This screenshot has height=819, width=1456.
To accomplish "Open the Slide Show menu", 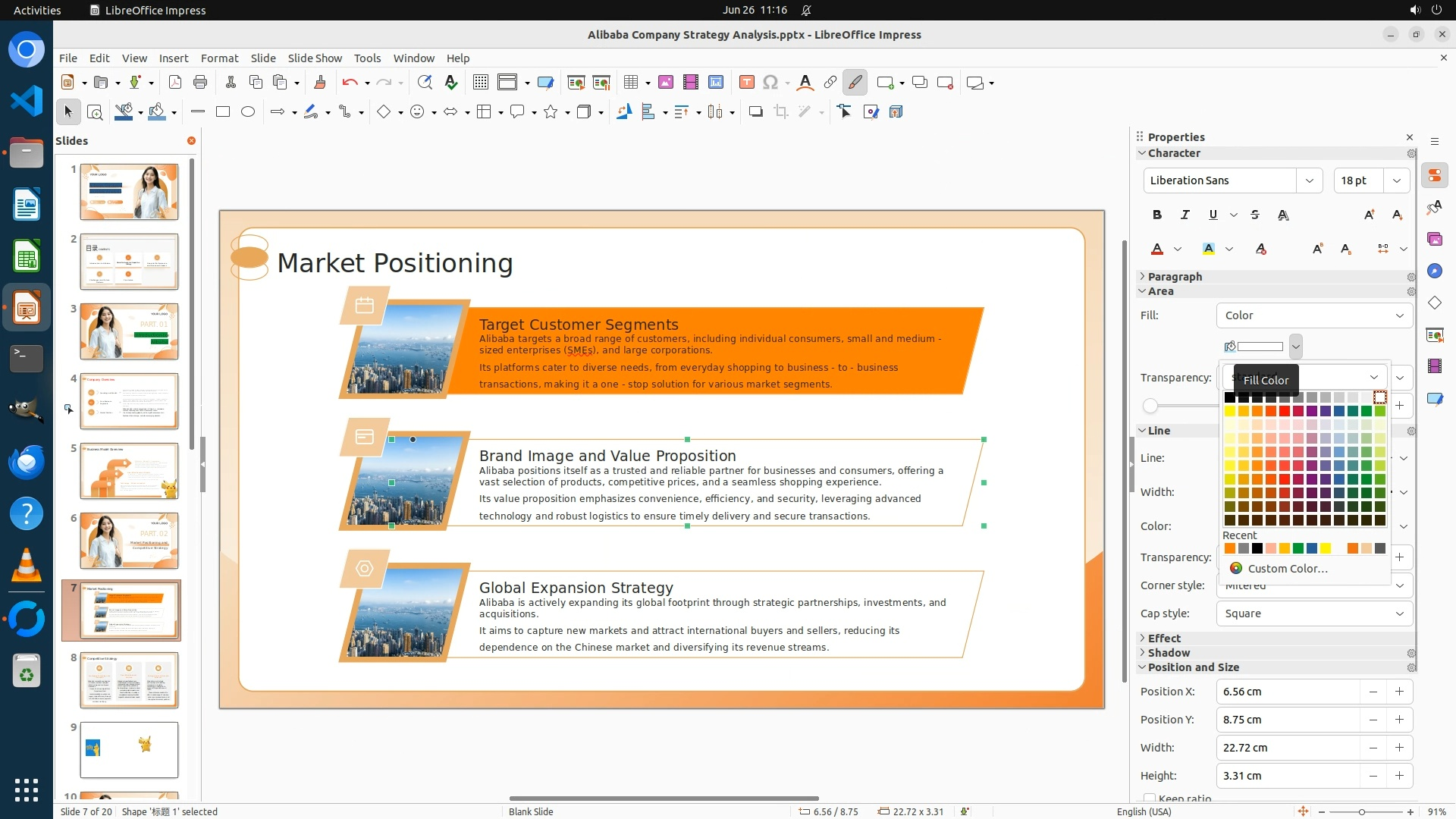I will [315, 58].
